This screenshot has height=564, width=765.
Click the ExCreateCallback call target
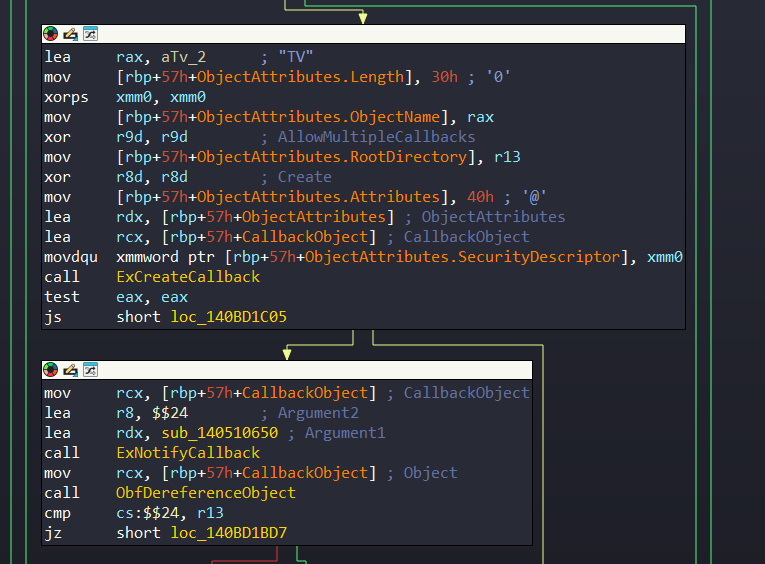188,277
